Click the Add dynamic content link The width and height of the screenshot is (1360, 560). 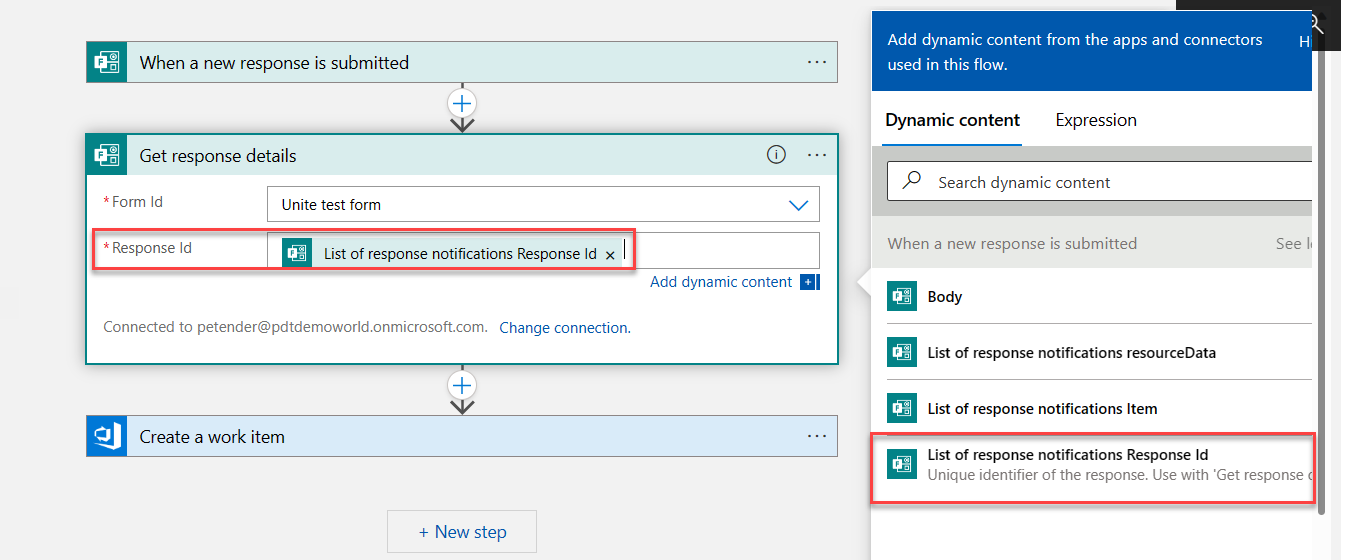[720, 282]
